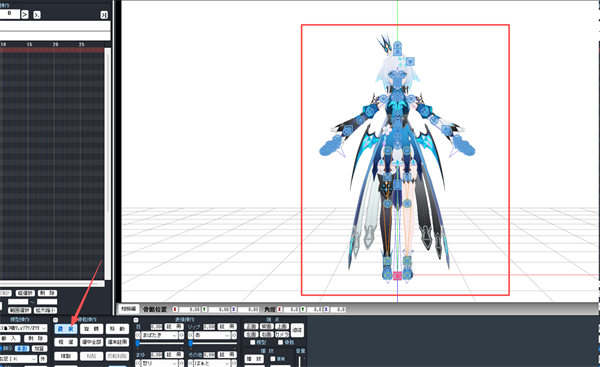This screenshot has width=600, height=367.
Task: Click the 選択 bone select button
Action: (66, 329)
